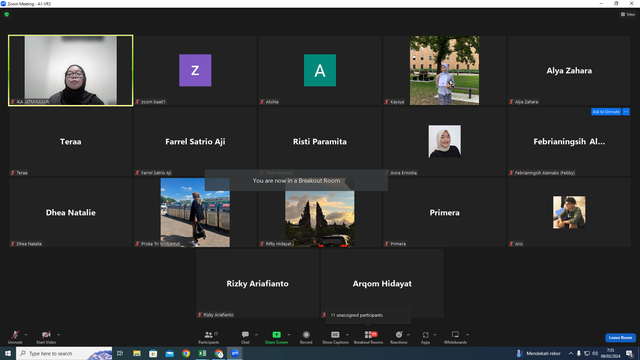The image size is (640, 360).
Task: Select Rizky Ariafianto's tile
Action: 258,283
